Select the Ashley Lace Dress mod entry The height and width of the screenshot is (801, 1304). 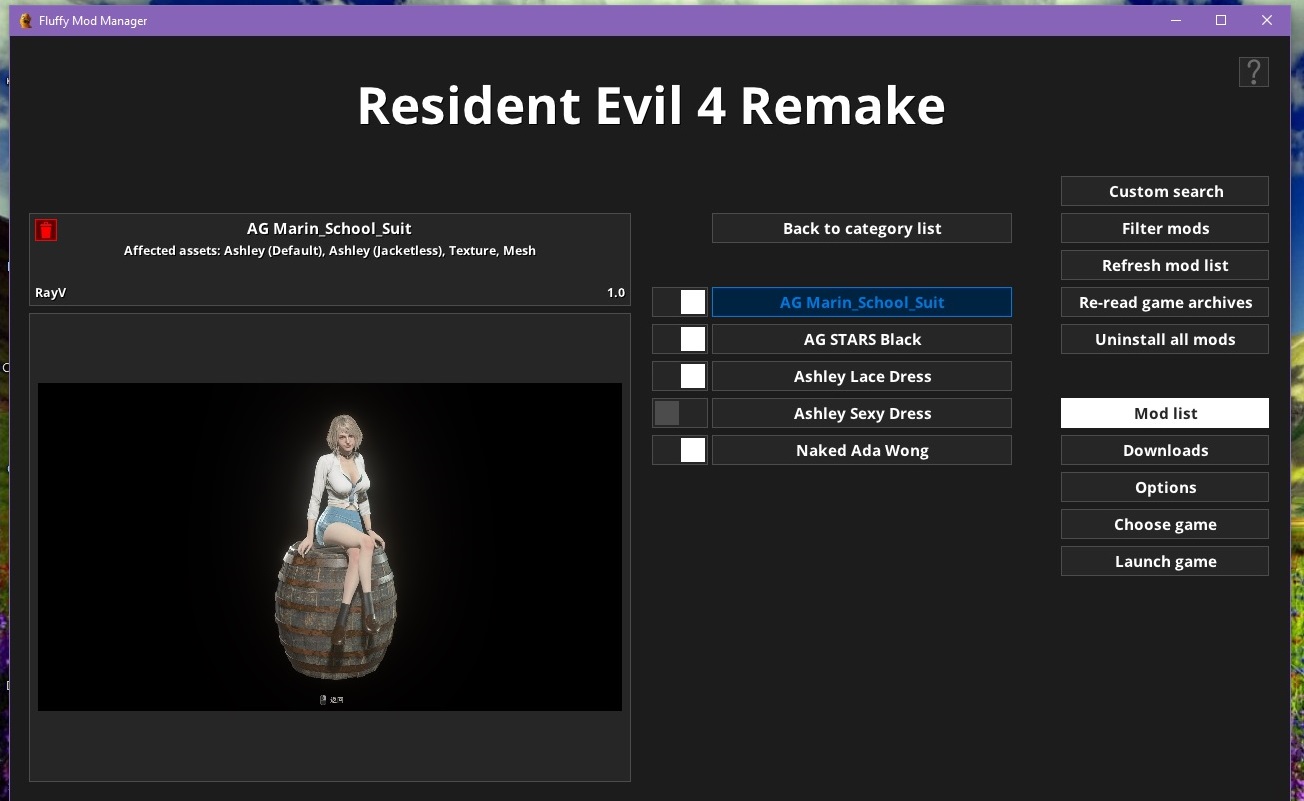click(x=862, y=376)
